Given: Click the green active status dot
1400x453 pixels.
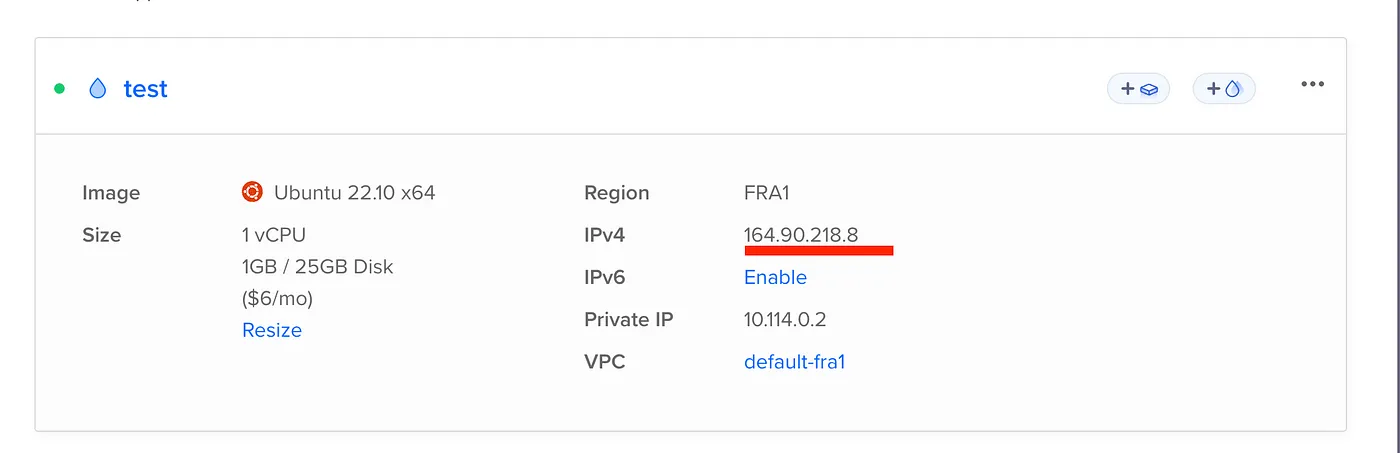Looking at the screenshot, I should pos(59,89).
